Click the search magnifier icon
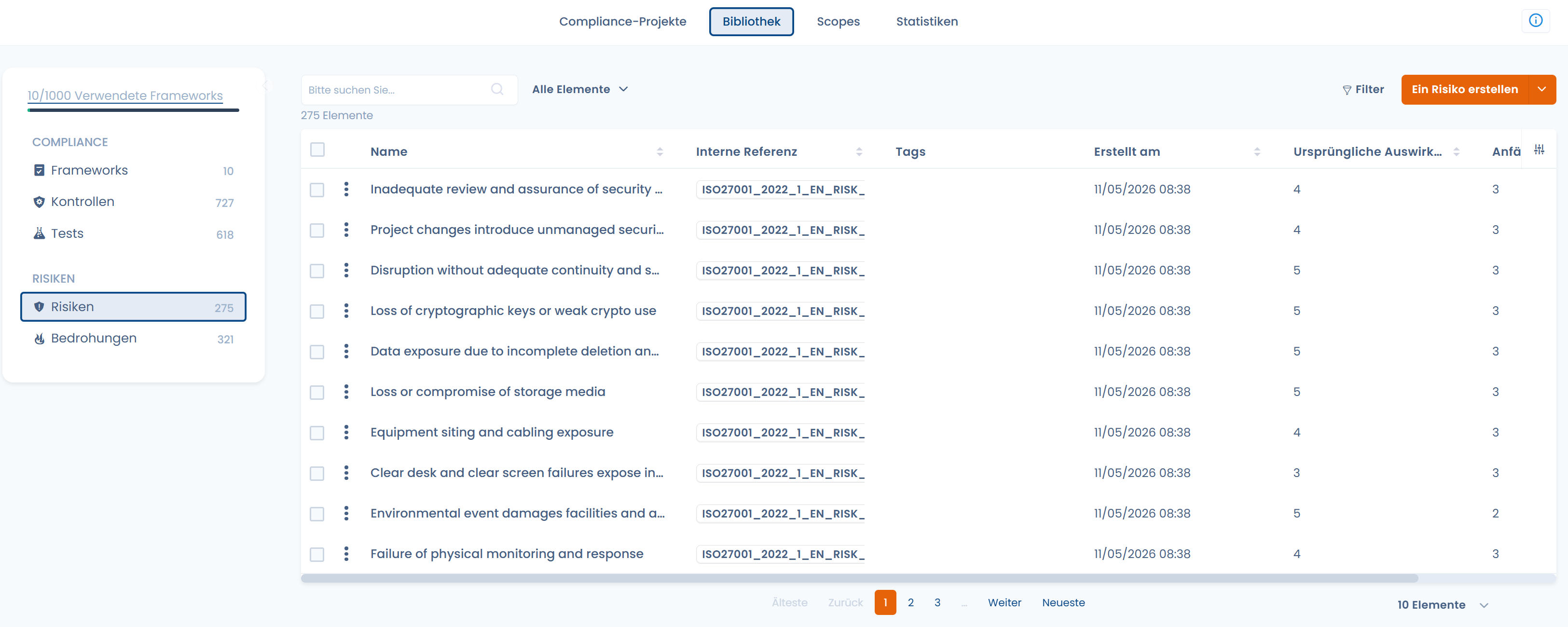1568x627 pixels. pyautogui.click(x=497, y=90)
